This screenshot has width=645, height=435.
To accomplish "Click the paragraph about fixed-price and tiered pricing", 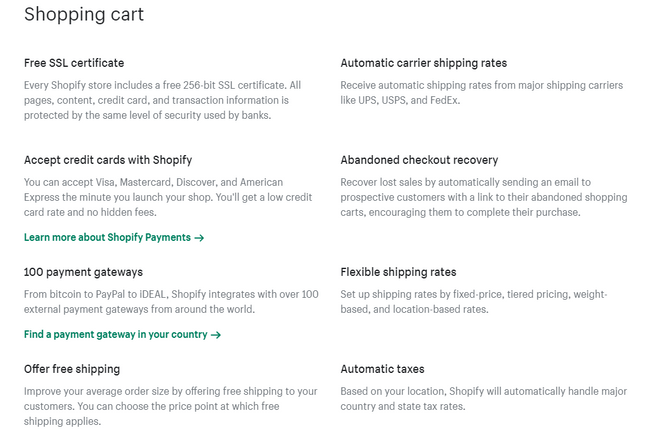I will [x=473, y=302].
